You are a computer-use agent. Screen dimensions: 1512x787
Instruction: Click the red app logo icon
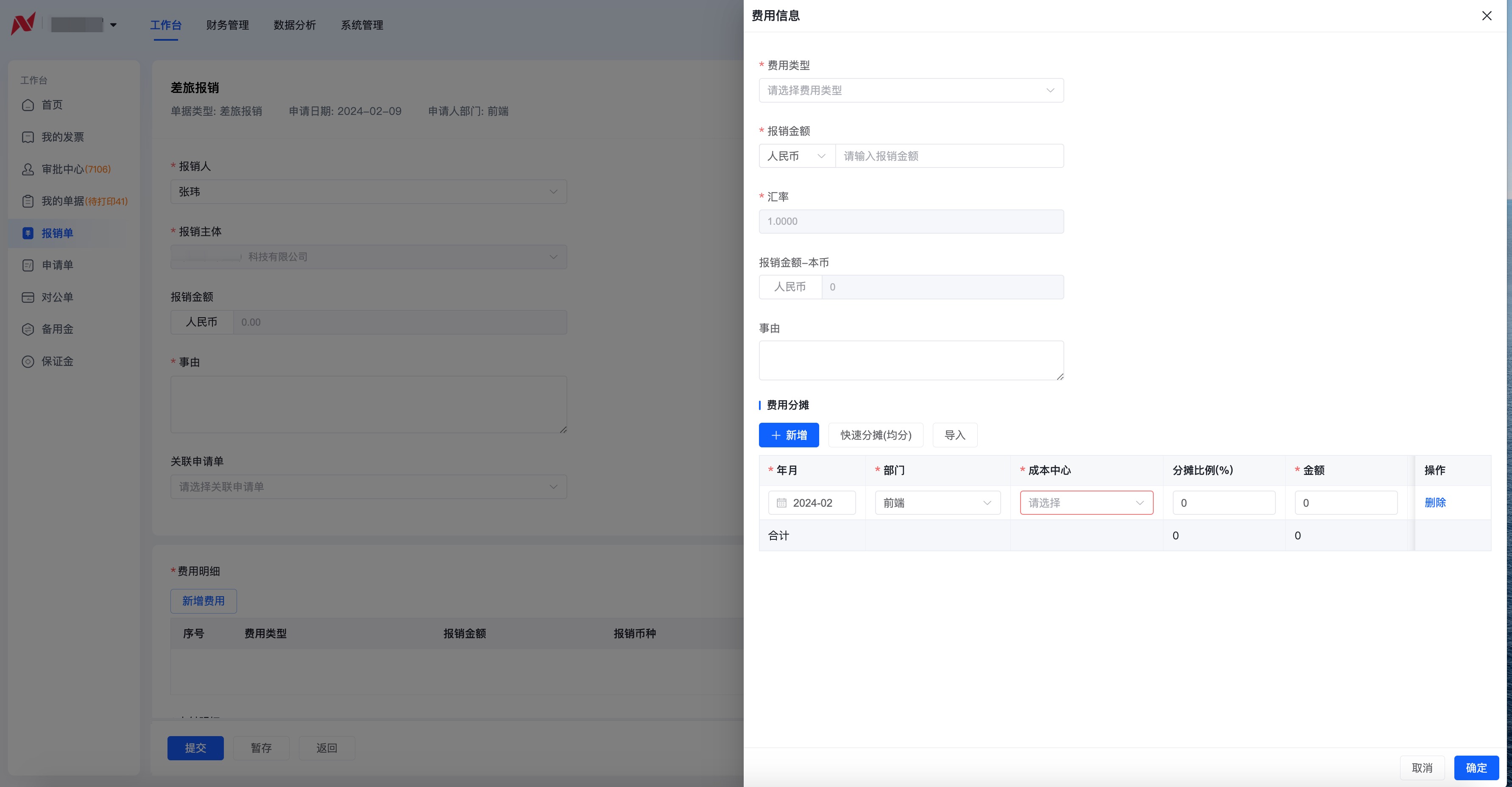[x=23, y=23]
